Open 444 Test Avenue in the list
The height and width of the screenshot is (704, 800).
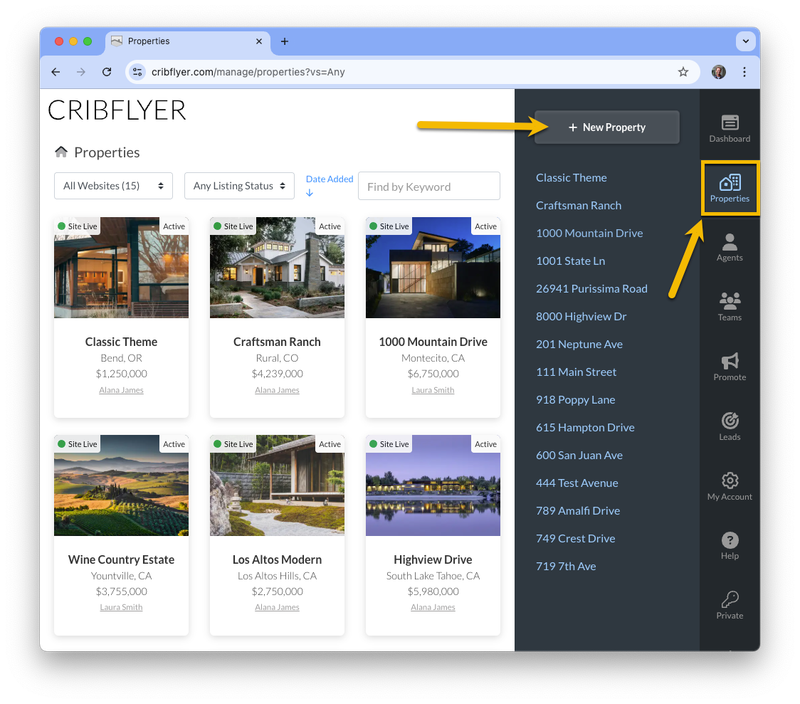pos(577,483)
